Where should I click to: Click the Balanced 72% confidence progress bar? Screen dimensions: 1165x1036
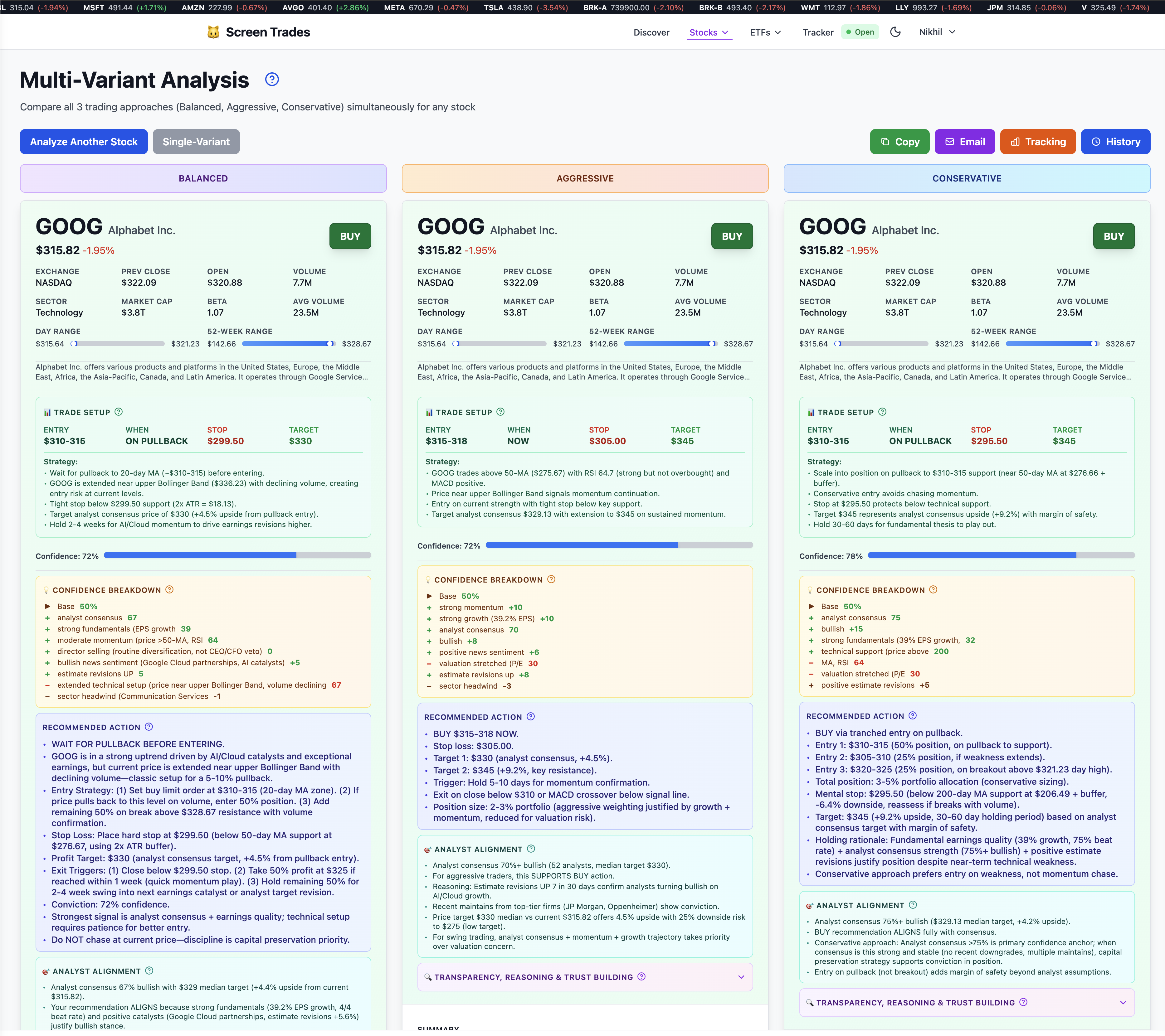point(237,555)
